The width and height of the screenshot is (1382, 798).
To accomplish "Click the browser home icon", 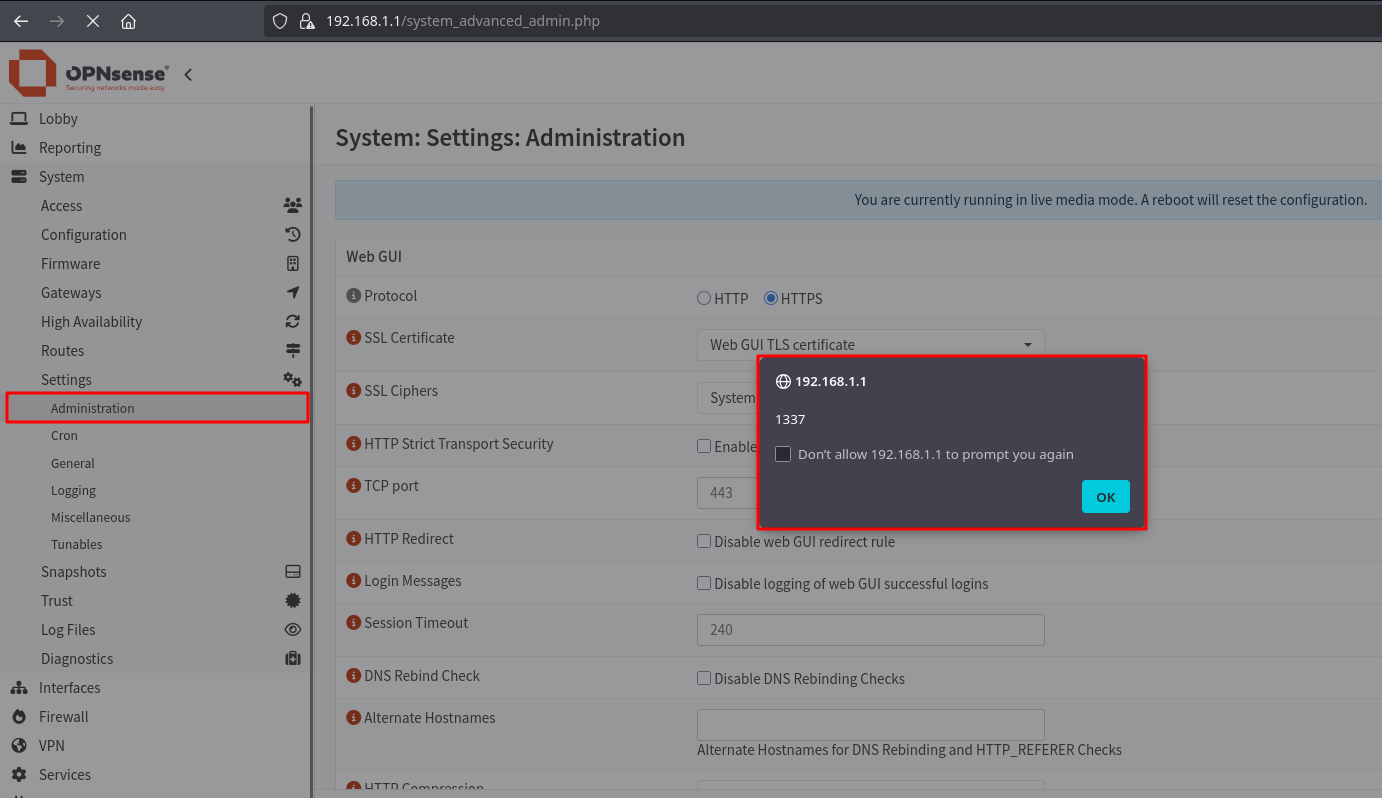I will click(x=128, y=20).
